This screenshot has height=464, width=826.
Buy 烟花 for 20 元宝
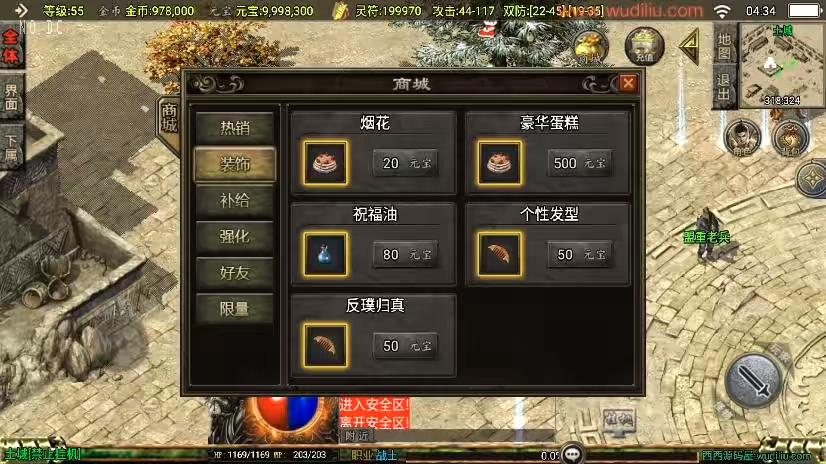[x=405, y=163]
